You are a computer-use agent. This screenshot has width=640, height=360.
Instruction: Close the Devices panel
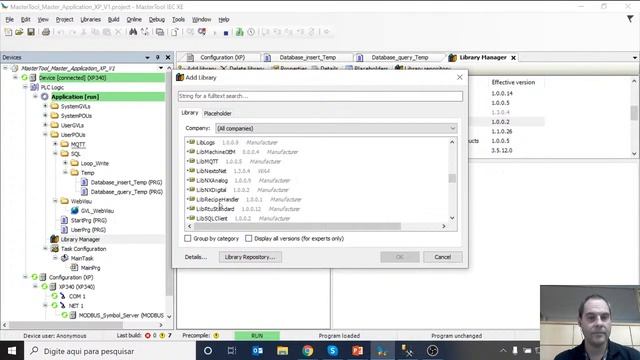pyautogui.click(x=168, y=58)
